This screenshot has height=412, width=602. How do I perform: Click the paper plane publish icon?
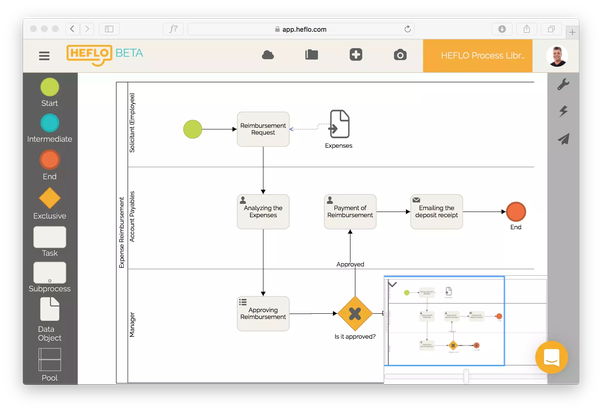(563, 139)
